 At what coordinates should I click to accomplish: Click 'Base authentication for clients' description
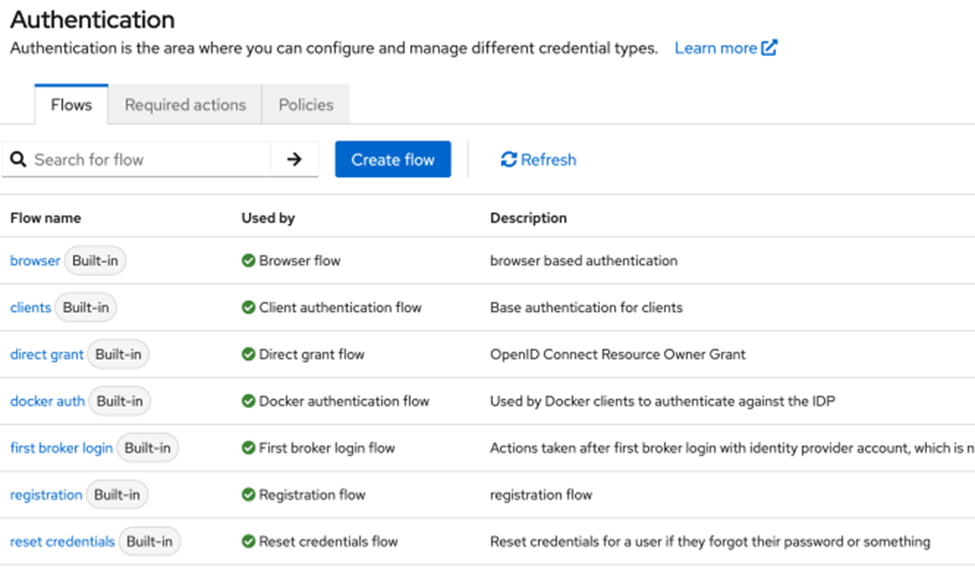click(586, 307)
